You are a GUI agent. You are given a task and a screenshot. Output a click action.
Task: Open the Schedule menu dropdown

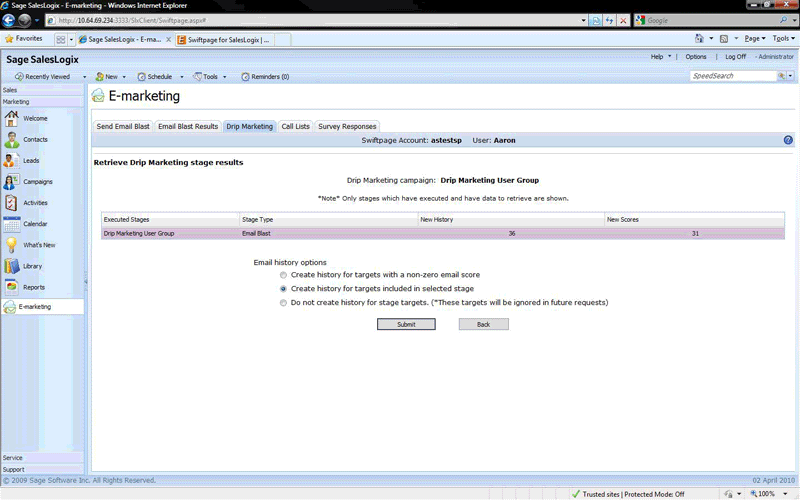click(x=182, y=77)
